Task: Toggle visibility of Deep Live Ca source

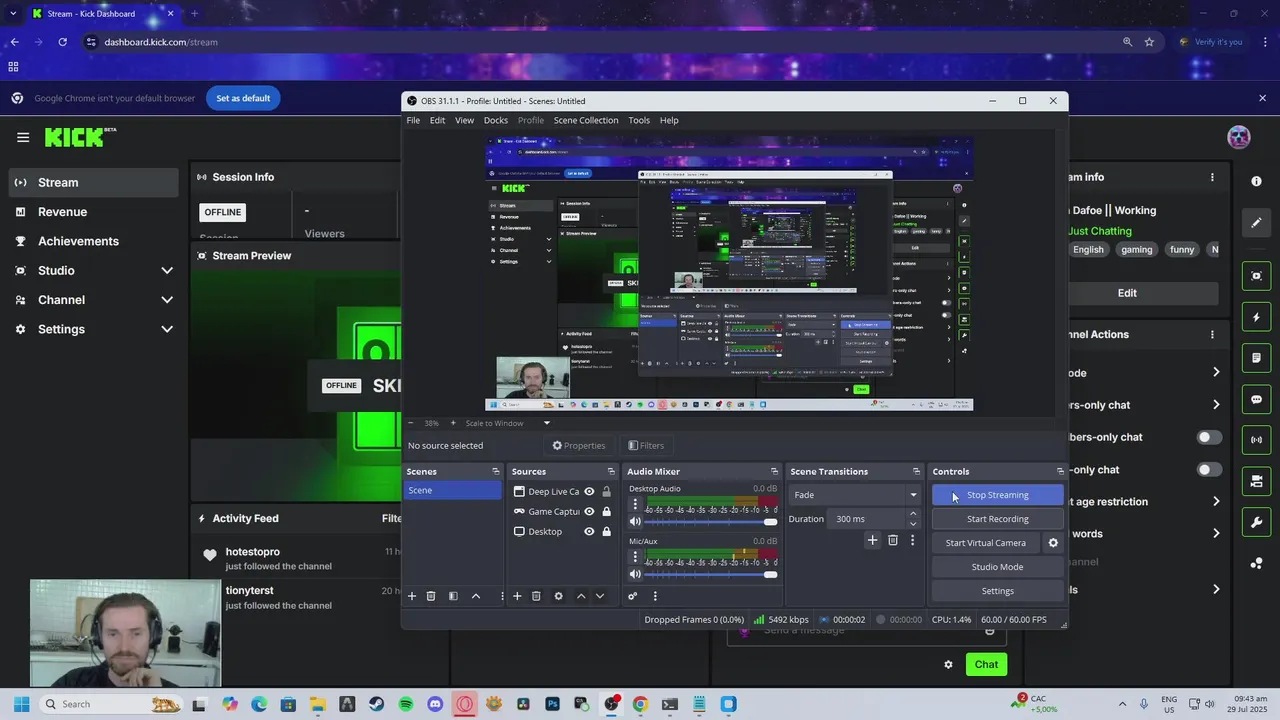Action: (x=589, y=491)
